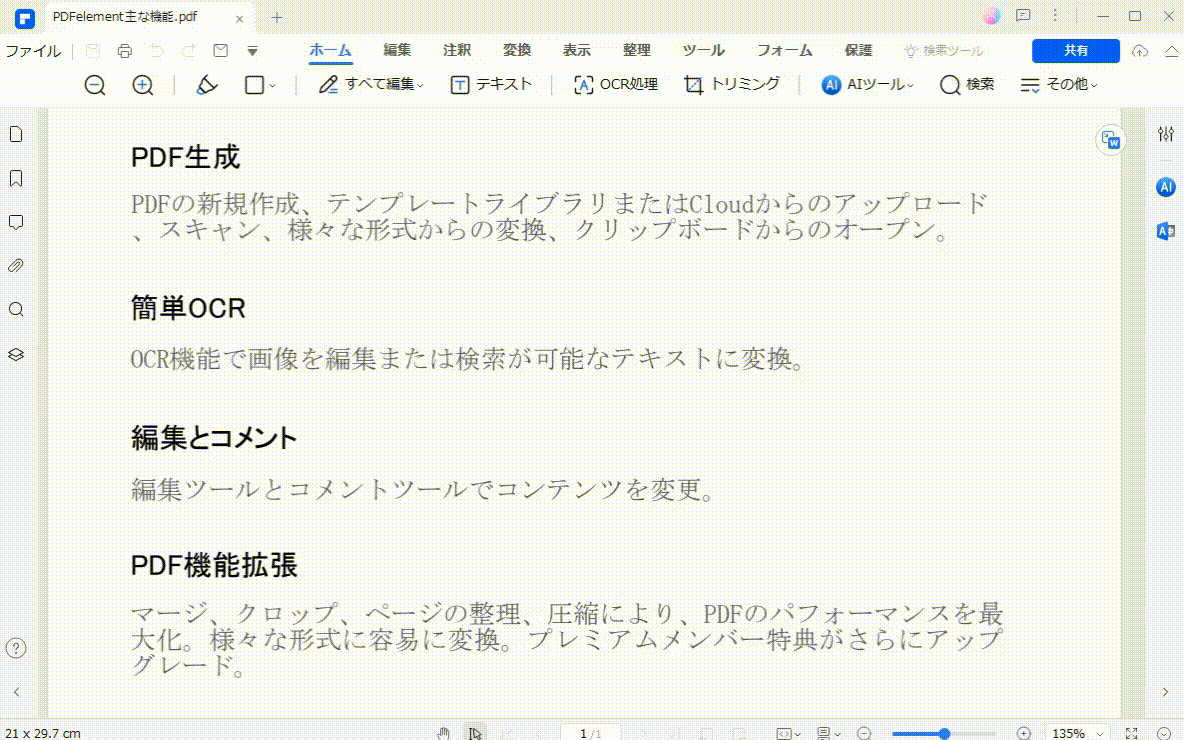Switch to the 変換 tab
Image resolution: width=1184 pixels, height=740 pixels.
click(516, 51)
